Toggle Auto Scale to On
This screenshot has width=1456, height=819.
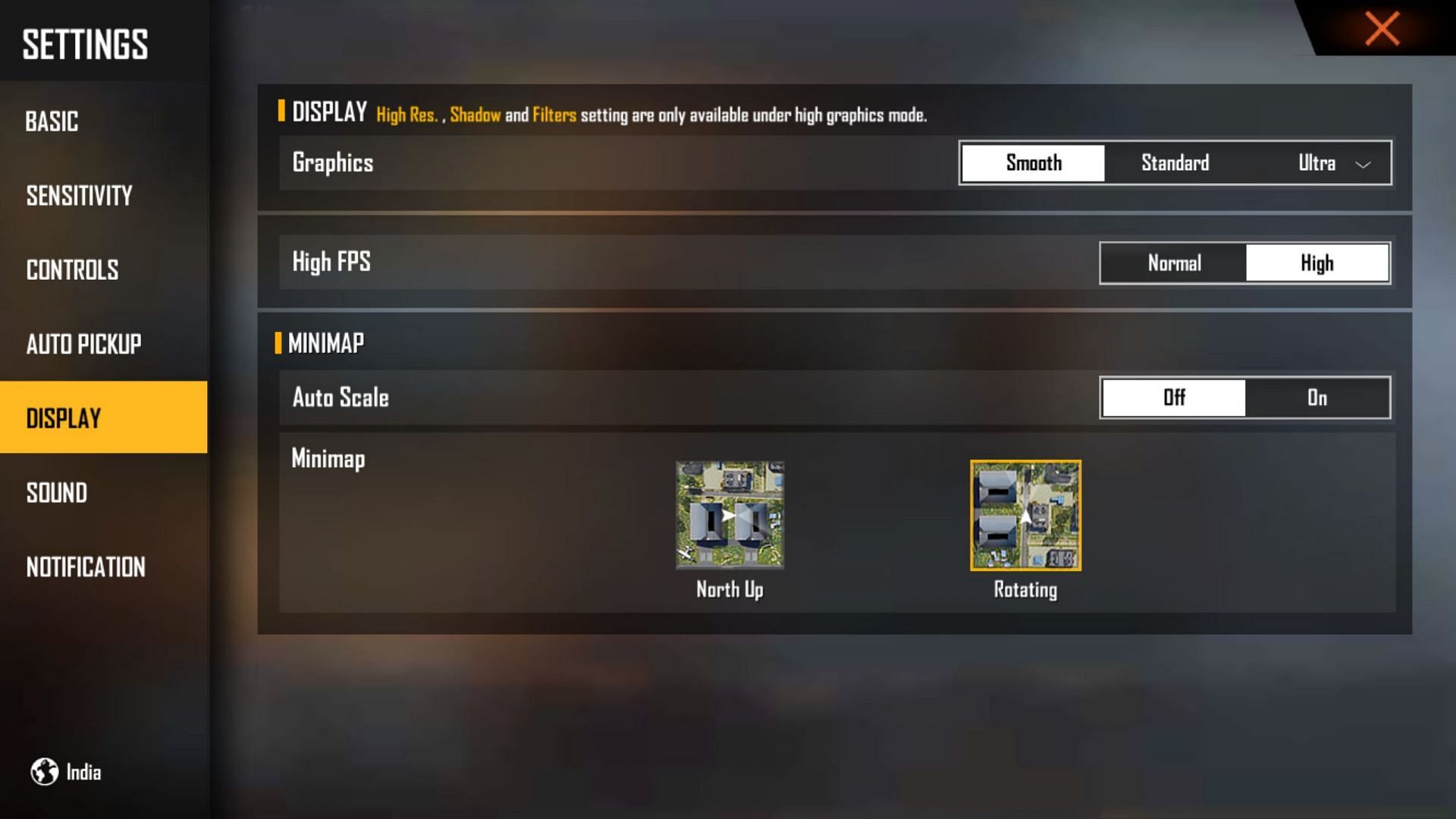[x=1316, y=397]
